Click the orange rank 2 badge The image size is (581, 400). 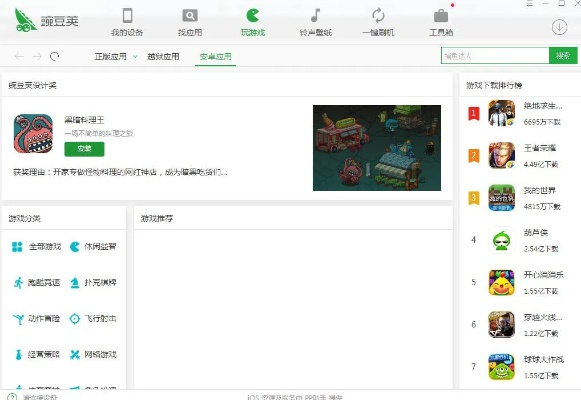(474, 156)
